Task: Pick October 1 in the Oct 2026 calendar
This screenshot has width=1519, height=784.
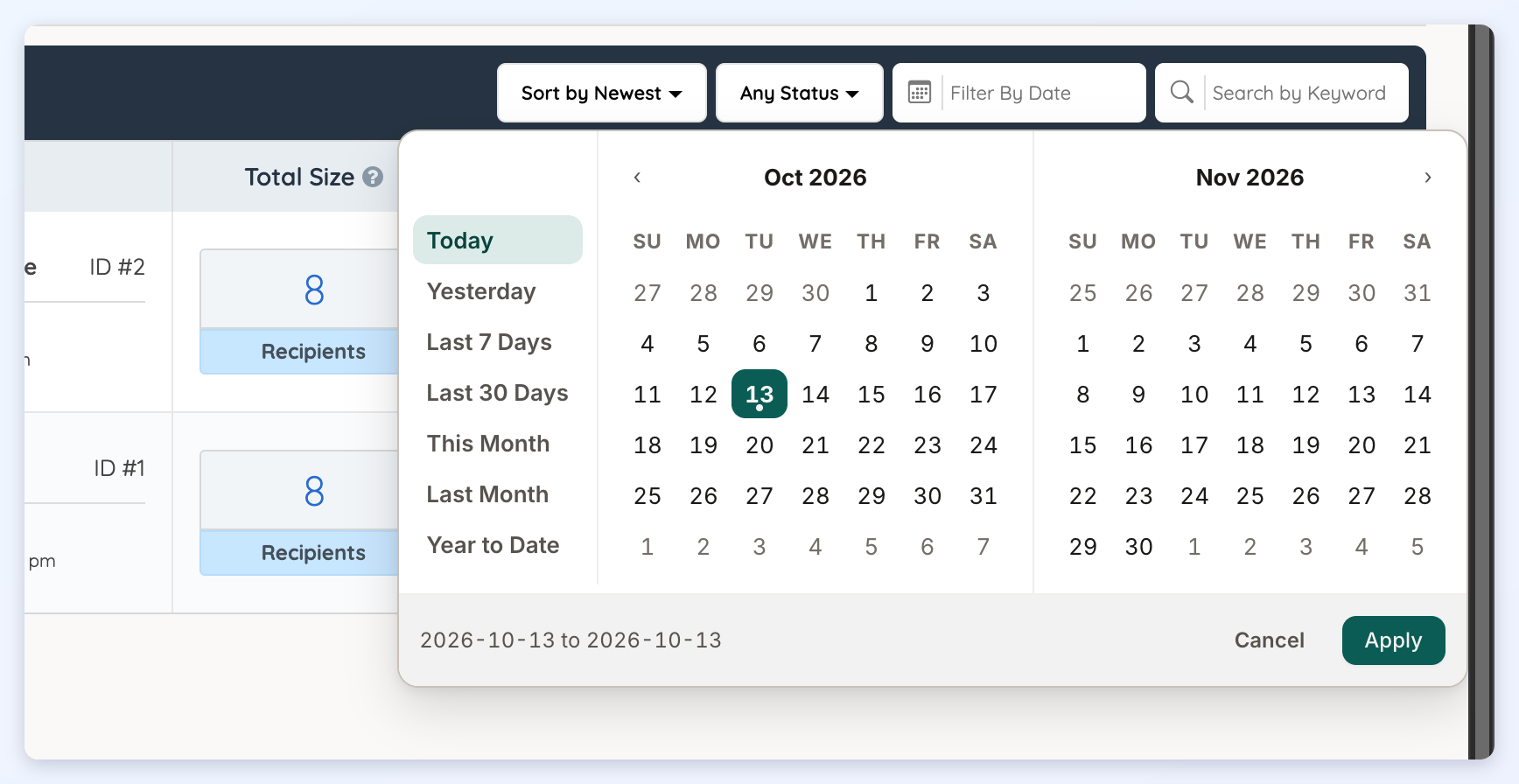Action: point(871,293)
